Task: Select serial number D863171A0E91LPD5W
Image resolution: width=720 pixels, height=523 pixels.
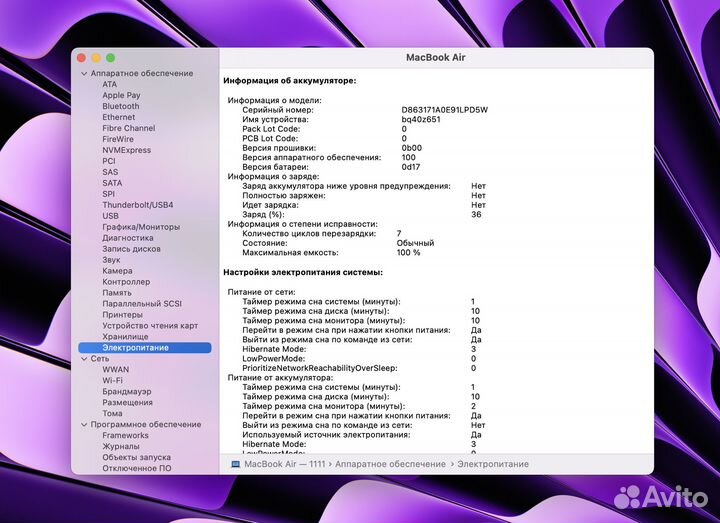Action: tap(444, 110)
